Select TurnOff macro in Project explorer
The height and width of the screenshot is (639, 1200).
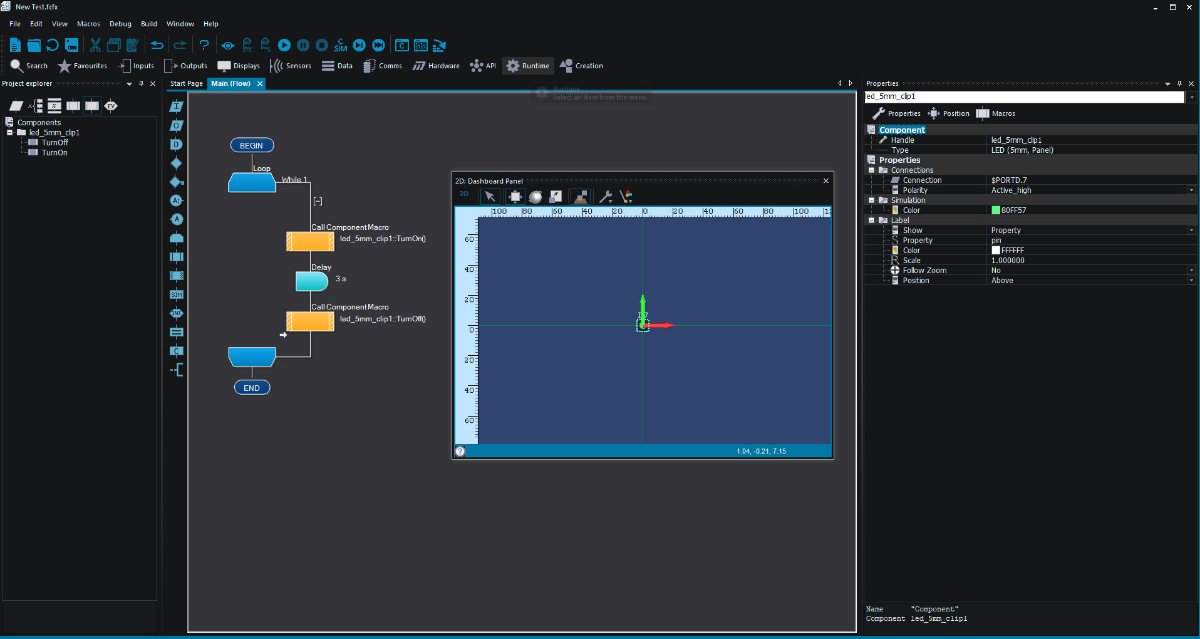pyautogui.click(x=55, y=142)
